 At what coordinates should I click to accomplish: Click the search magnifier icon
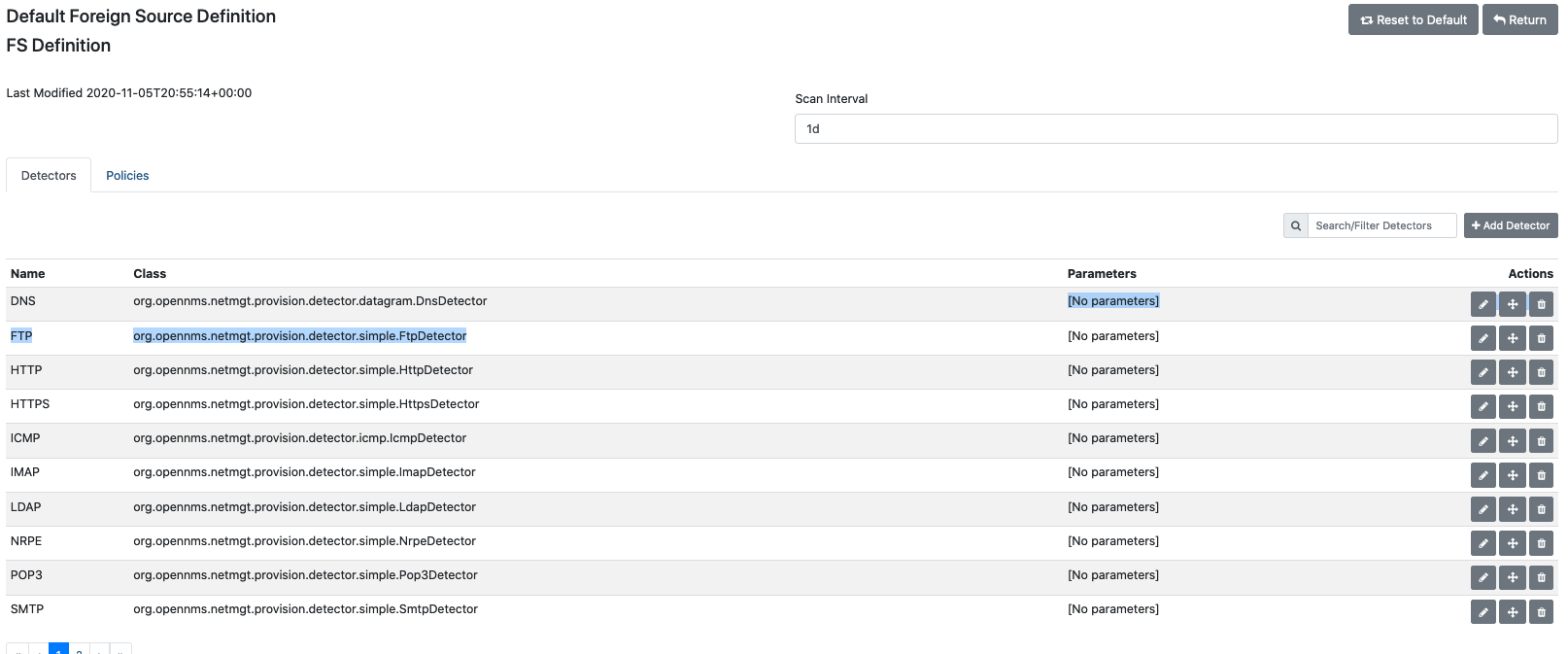tap(1295, 225)
